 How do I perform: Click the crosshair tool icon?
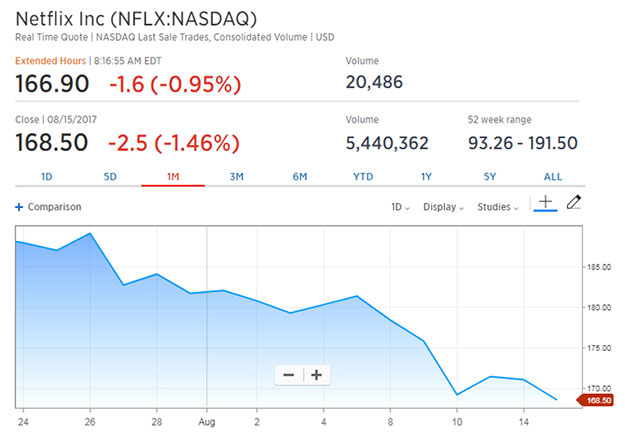[x=545, y=203]
